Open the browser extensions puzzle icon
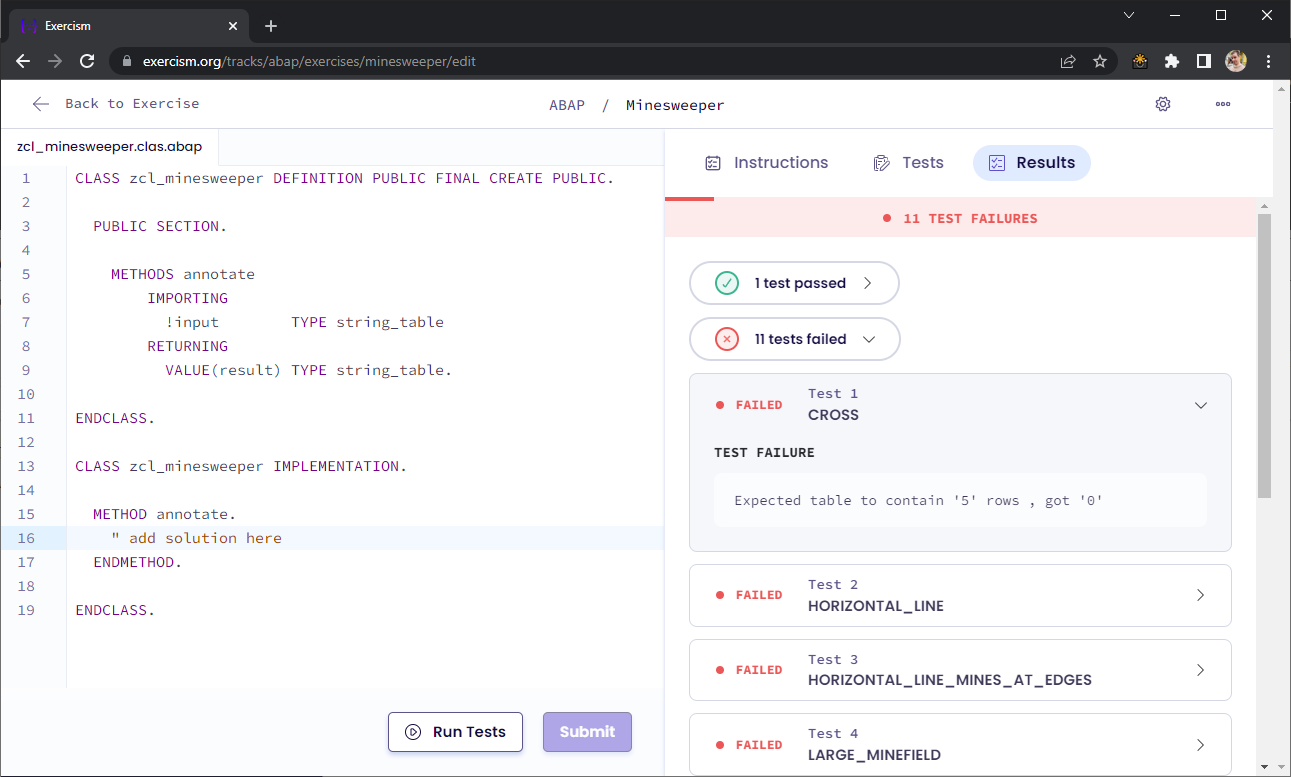 point(1172,61)
